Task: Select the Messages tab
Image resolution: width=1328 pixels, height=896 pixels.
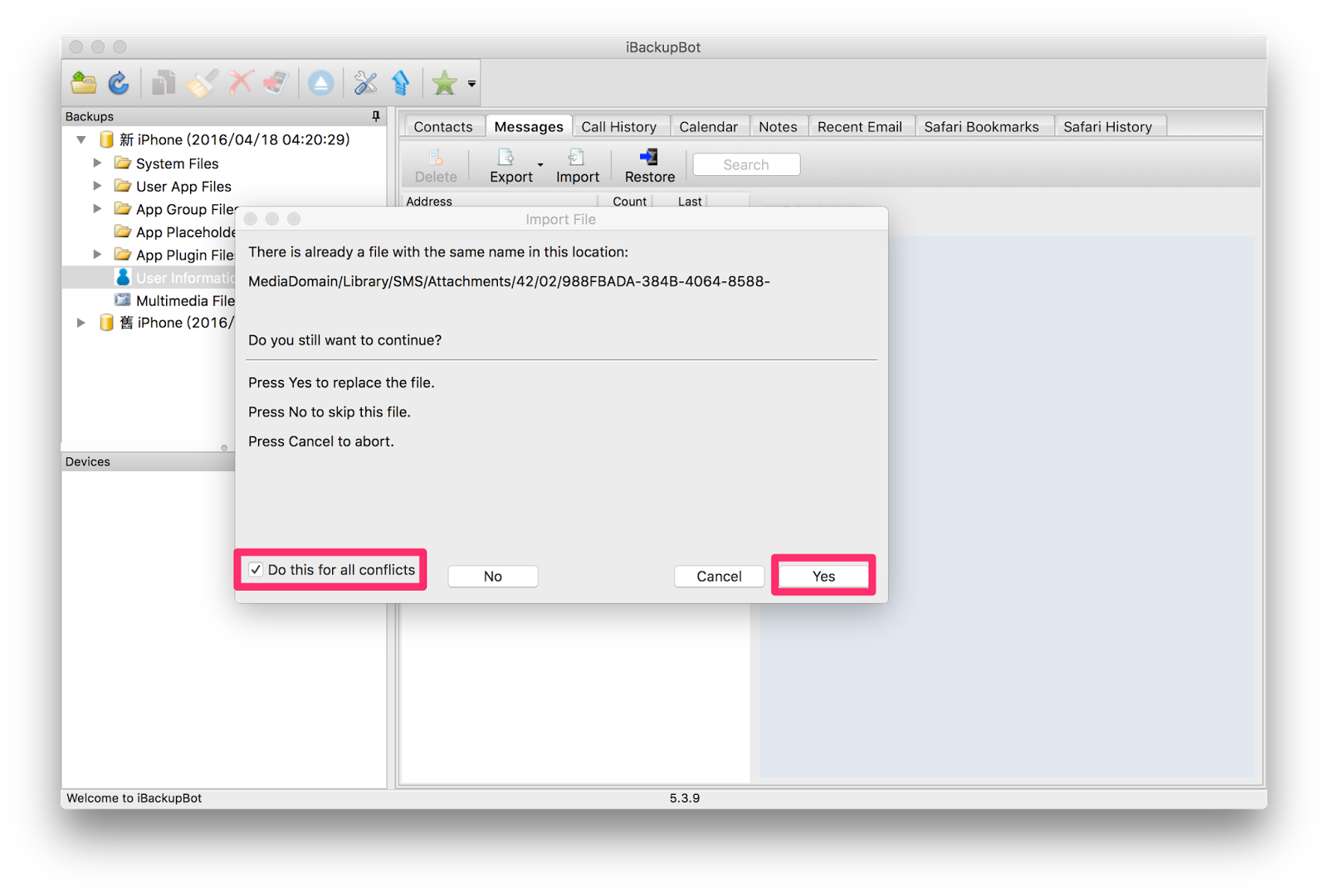Action: [529, 126]
